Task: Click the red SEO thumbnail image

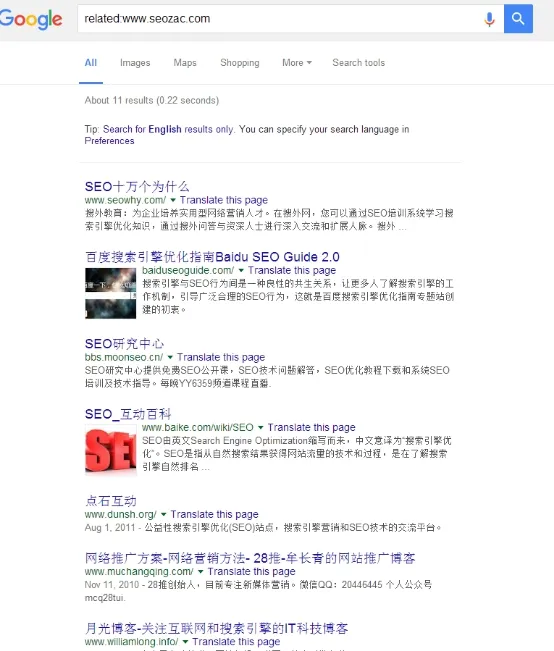Action: tap(110, 450)
